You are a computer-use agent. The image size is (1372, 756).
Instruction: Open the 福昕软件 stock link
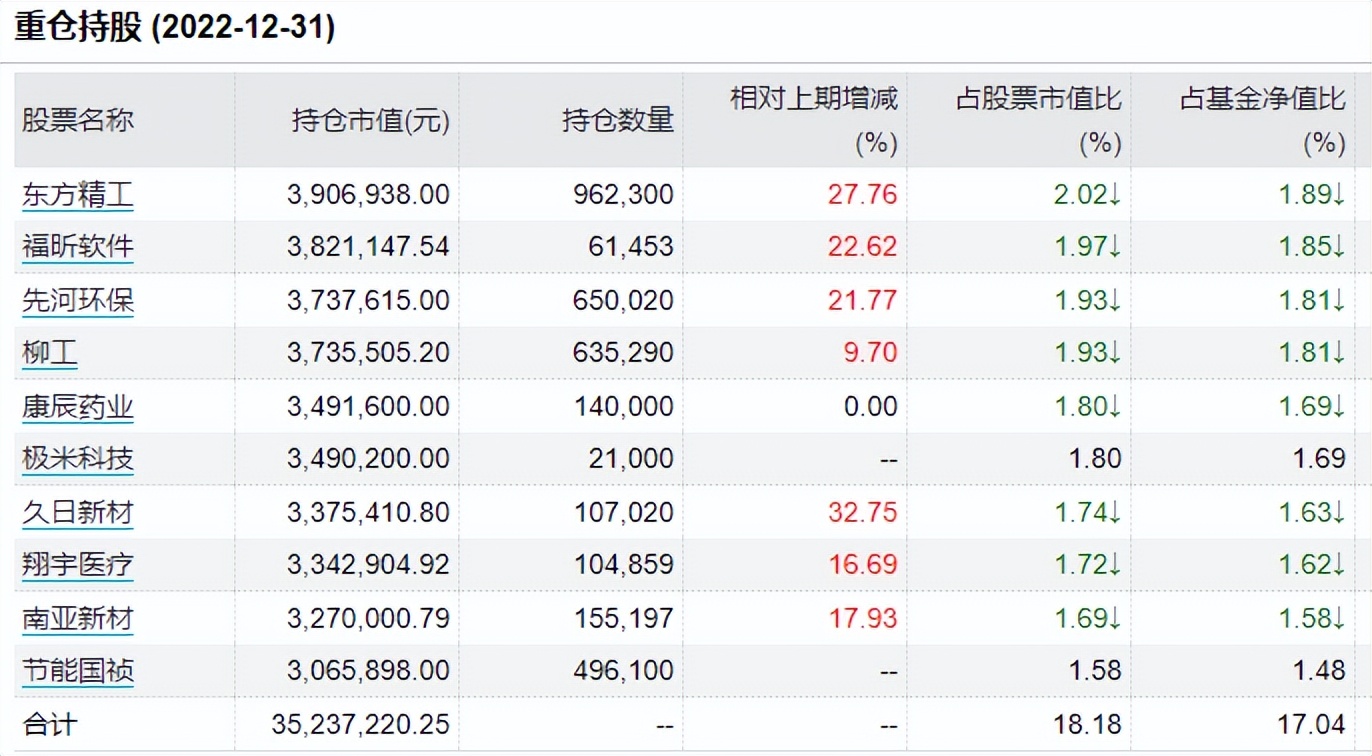tap(76, 247)
